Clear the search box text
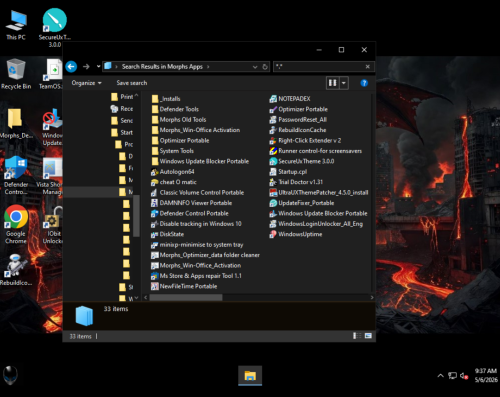The image size is (500, 397). pyautogui.click(x=367, y=67)
